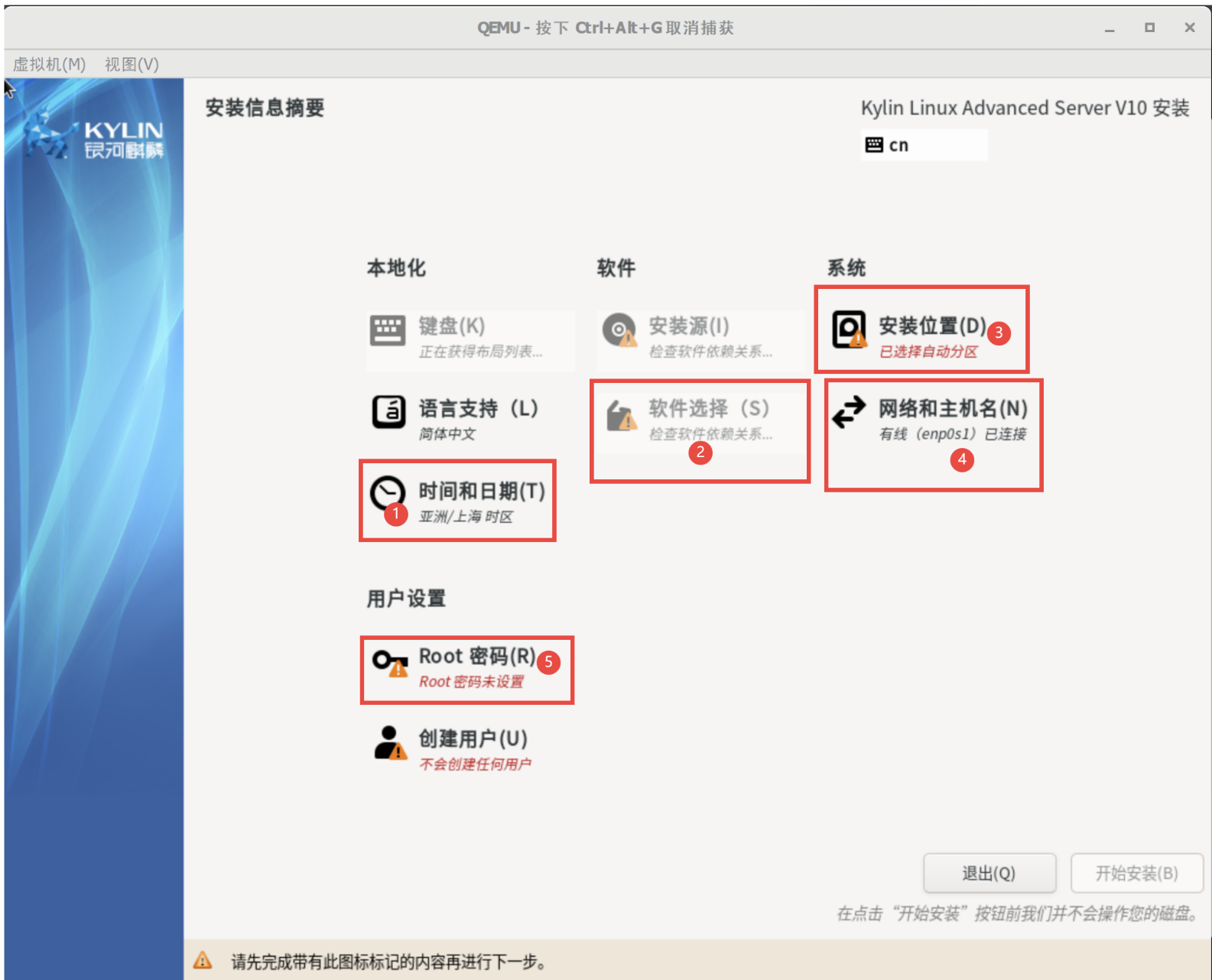Open the create user person icon
The width and height of the screenshot is (1212, 980).
(390, 742)
